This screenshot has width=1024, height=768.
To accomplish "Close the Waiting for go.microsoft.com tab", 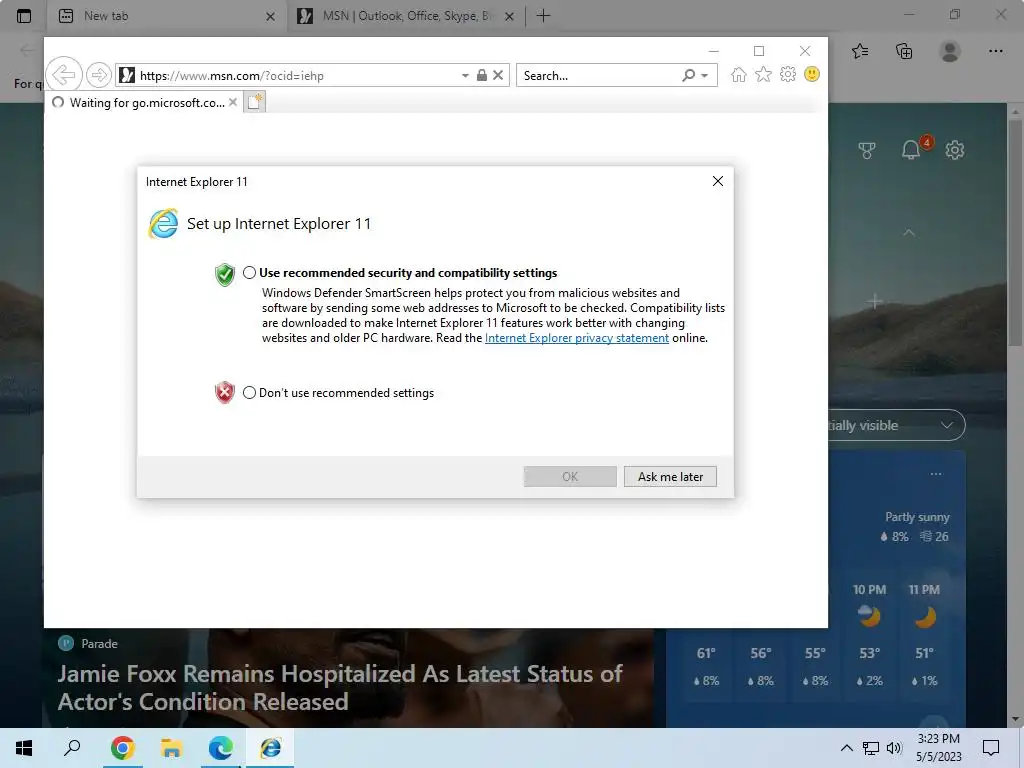I will click(x=232, y=102).
